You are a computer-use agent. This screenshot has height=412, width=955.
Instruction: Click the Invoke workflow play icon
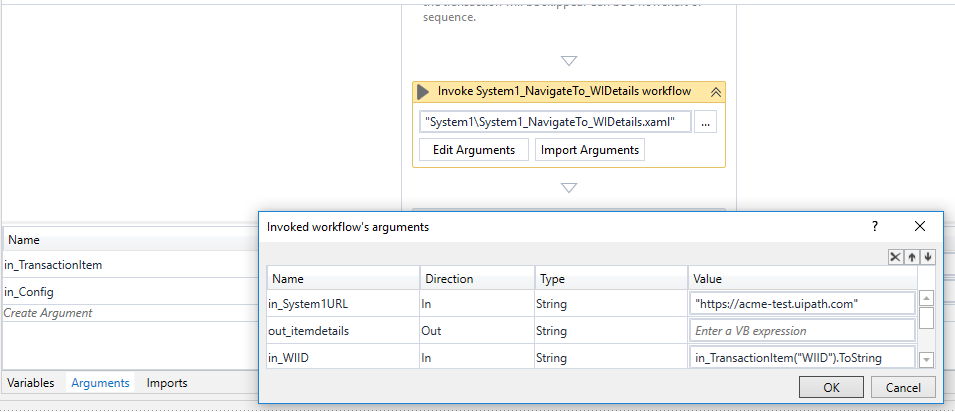point(424,92)
